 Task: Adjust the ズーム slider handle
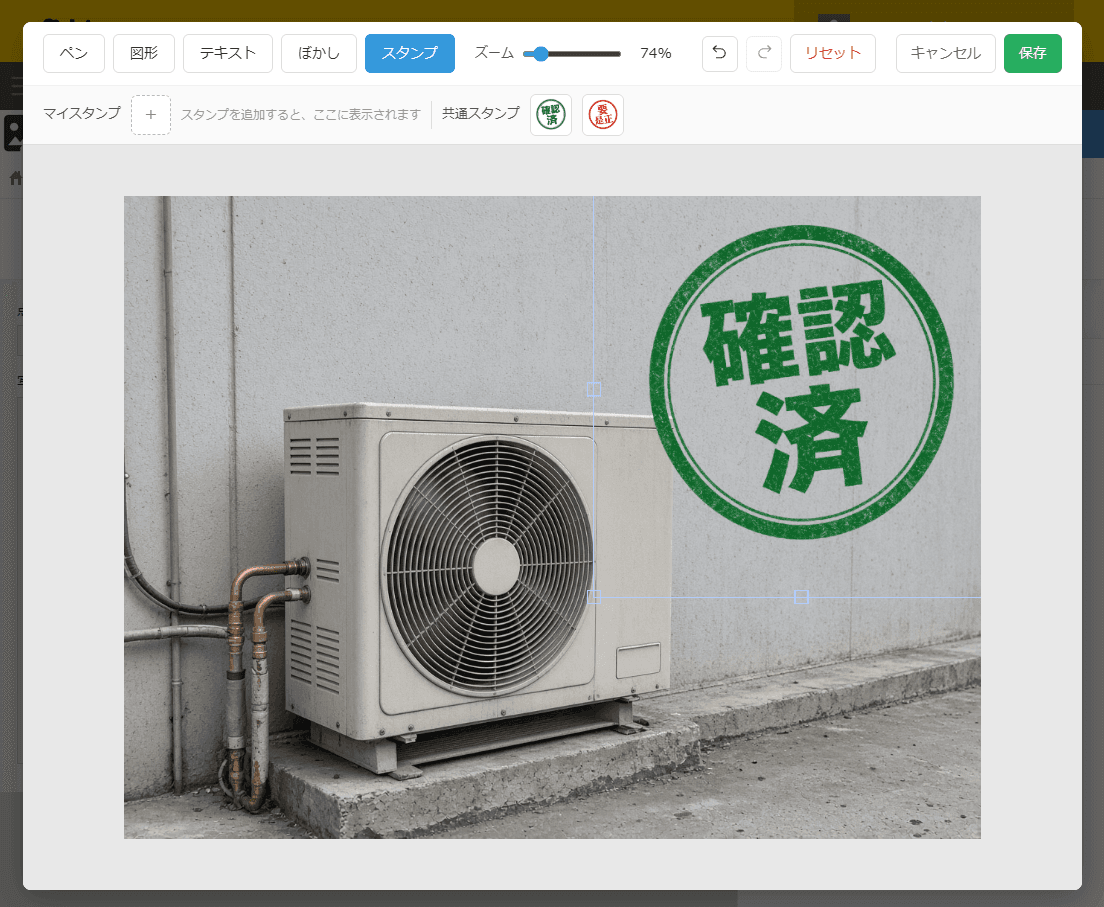(x=540, y=54)
